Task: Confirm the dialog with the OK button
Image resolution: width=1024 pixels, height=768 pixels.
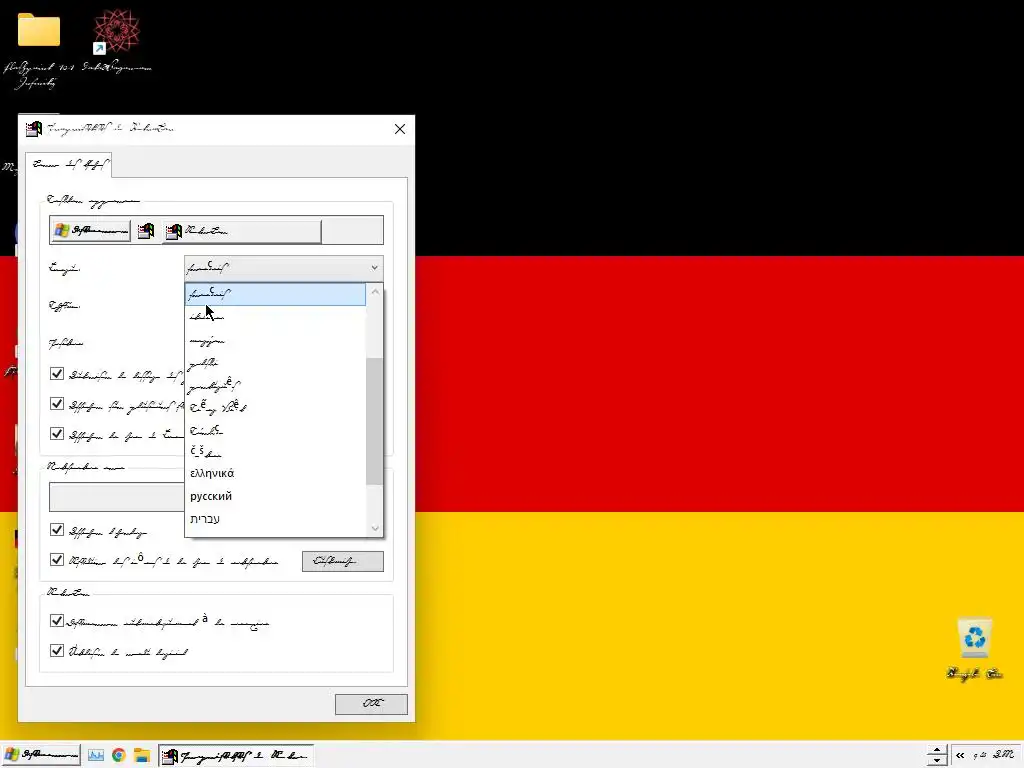Action: point(372,704)
